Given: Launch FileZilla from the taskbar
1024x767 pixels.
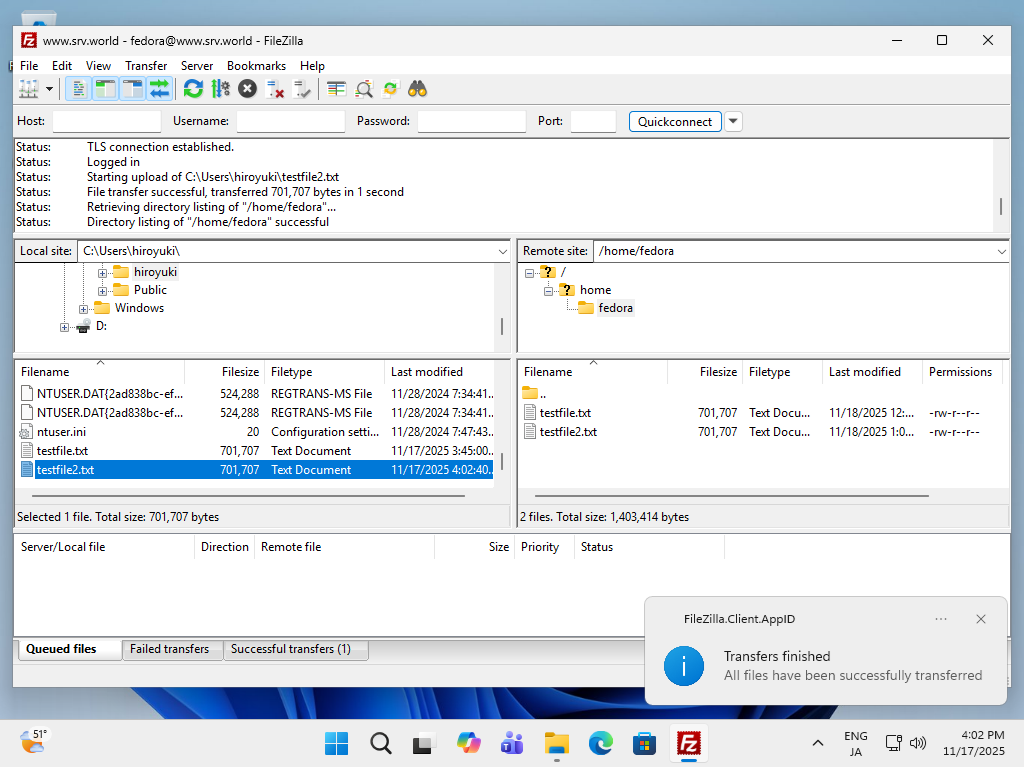Looking at the screenshot, I should point(688,743).
